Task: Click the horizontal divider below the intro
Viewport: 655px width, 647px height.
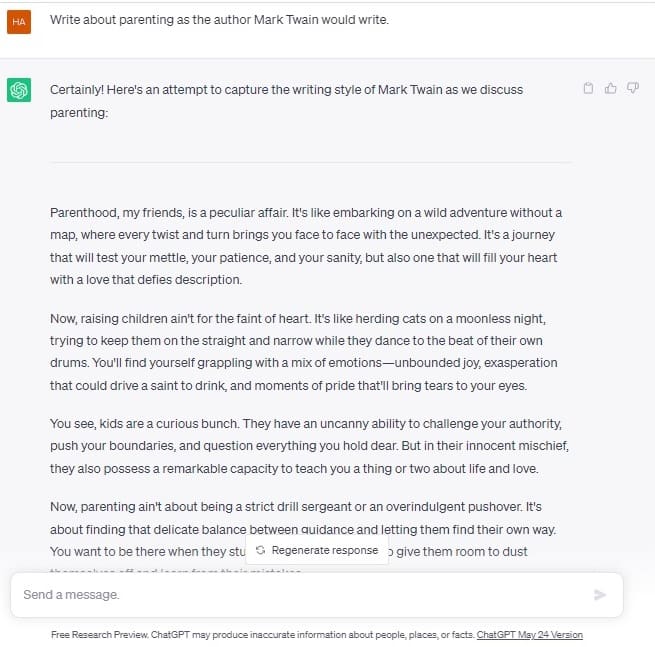Action: pos(311,162)
